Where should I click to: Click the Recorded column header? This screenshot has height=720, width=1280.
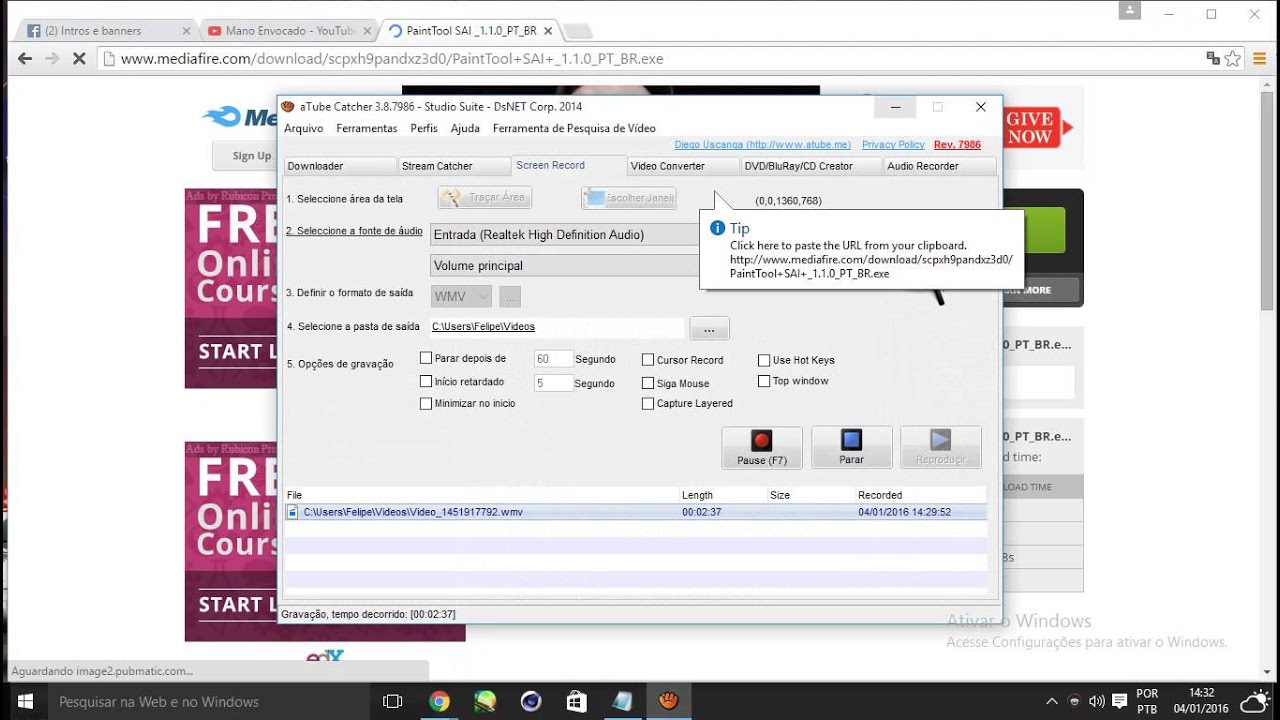pos(920,495)
